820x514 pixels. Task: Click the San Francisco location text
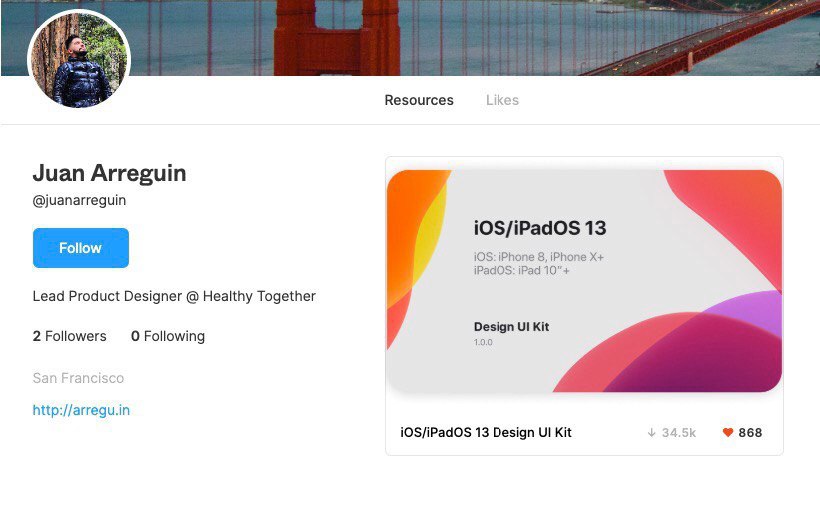[78, 378]
